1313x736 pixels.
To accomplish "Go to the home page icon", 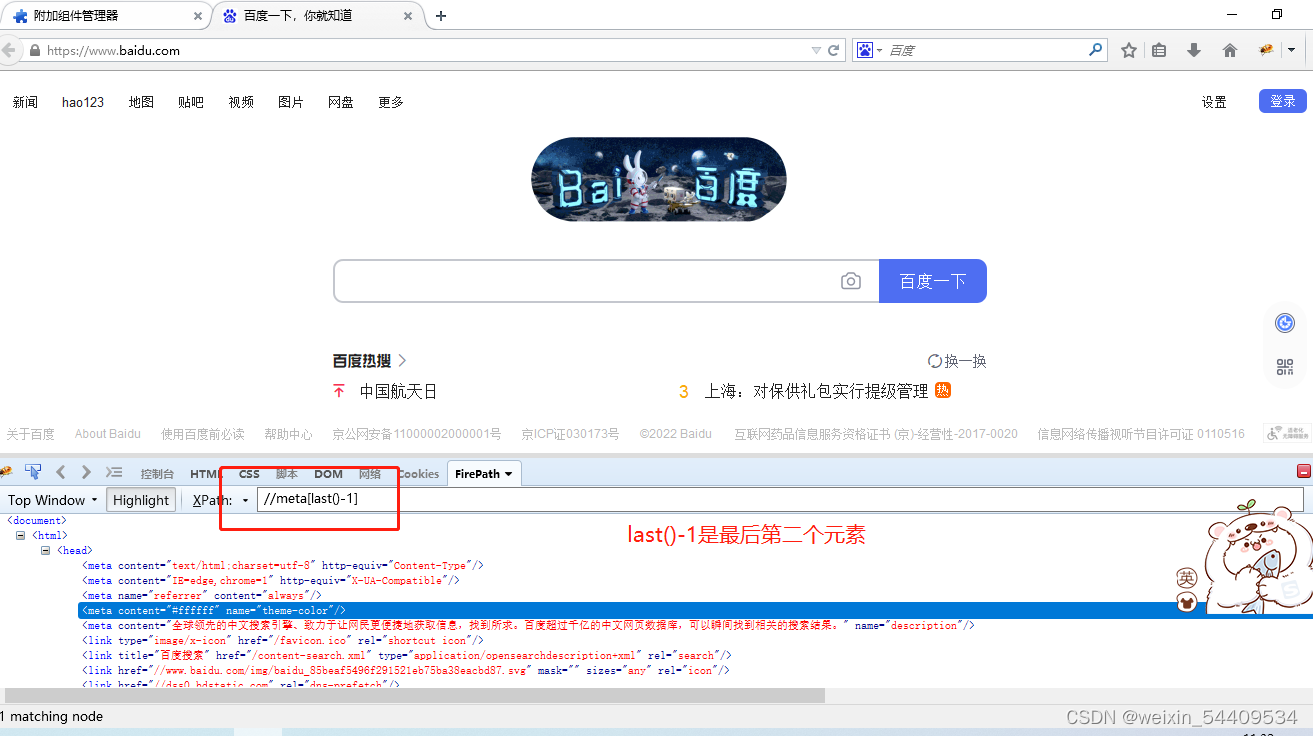I will pyautogui.click(x=1230, y=50).
